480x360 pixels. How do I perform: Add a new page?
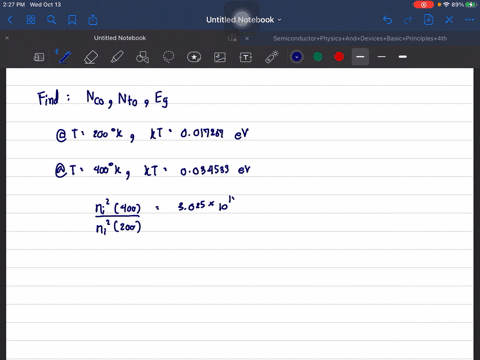(x=429, y=20)
